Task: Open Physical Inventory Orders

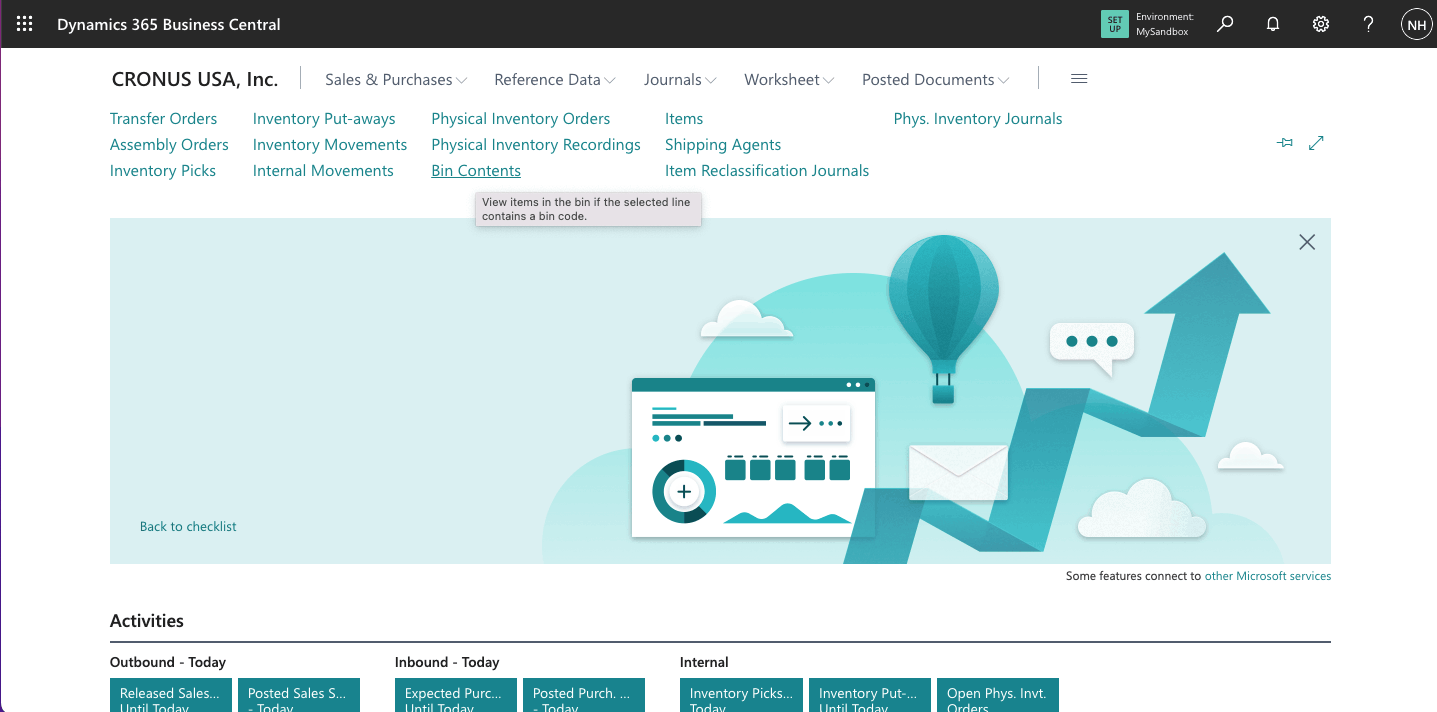Action: pos(521,119)
